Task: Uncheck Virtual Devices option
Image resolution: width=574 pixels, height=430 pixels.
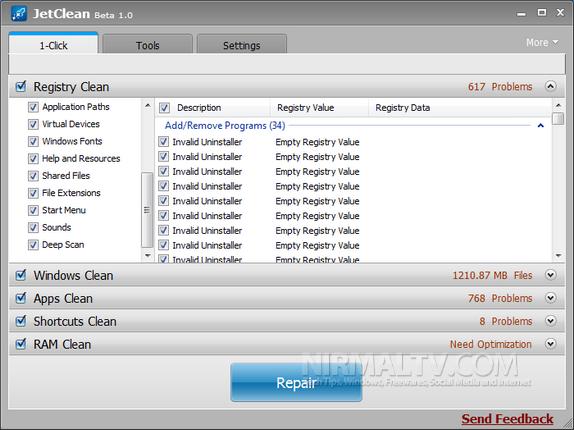Action: click(x=33, y=124)
